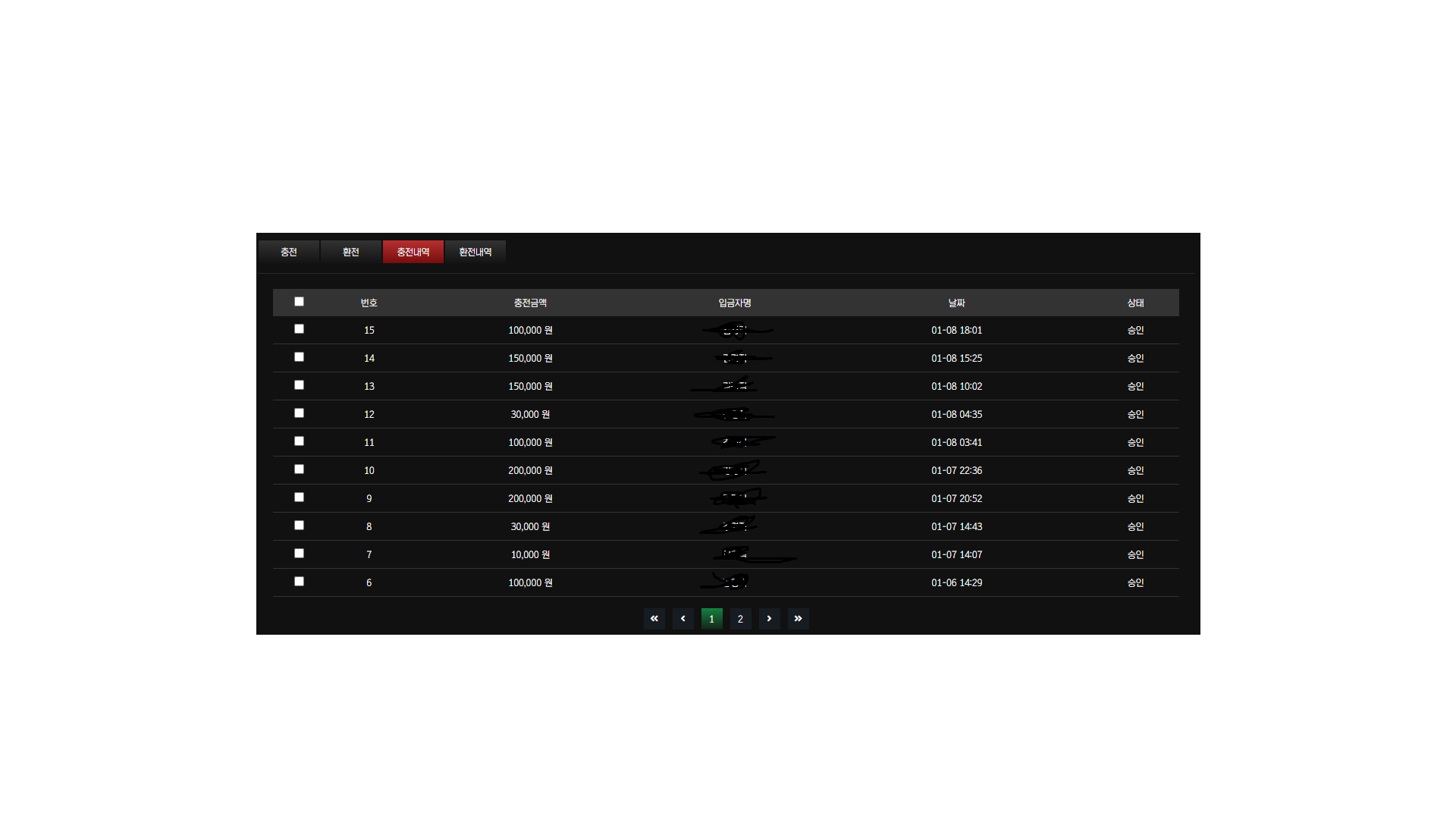Check the box for row number 8
The height and width of the screenshot is (819, 1456).
pos(299,525)
